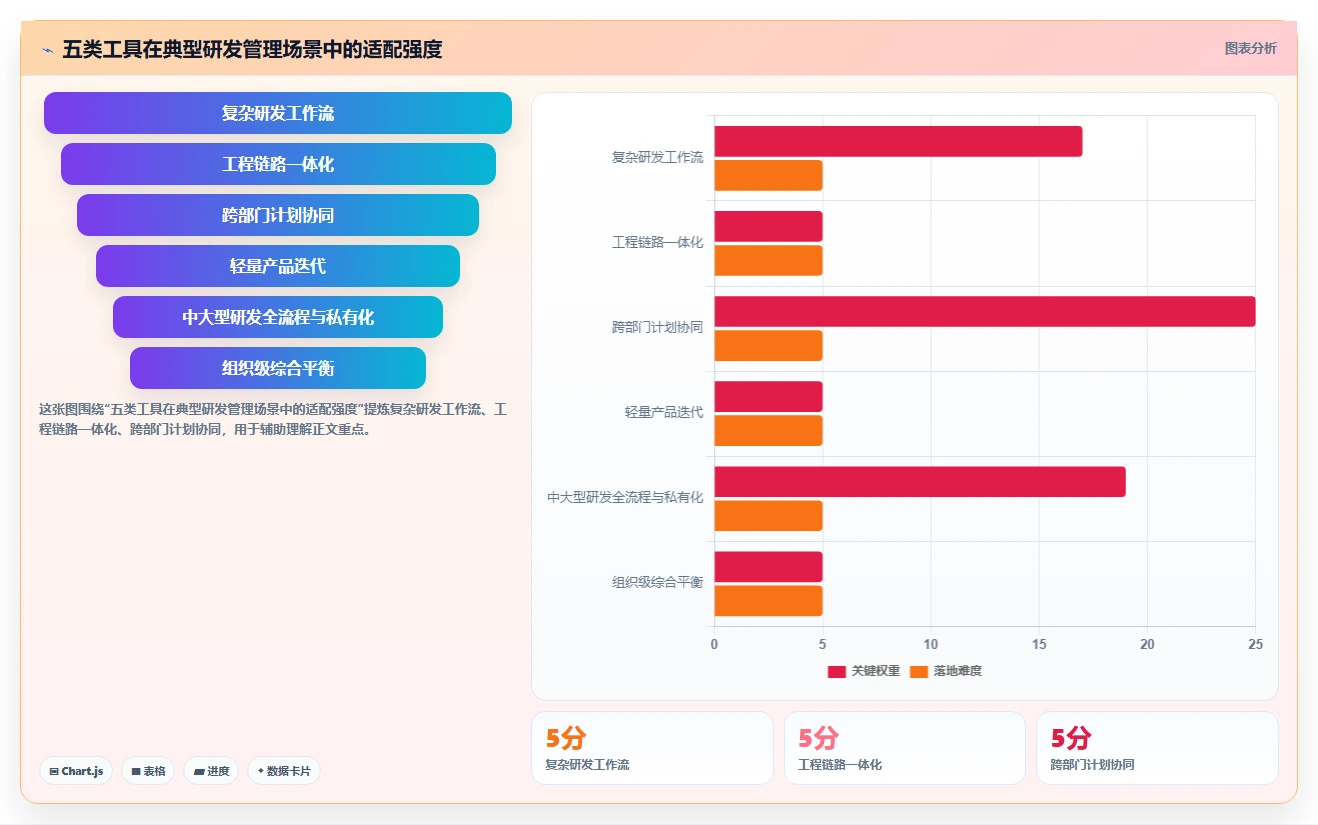Click the title 五类工具在典型研发管理场景中的适配强度
This screenshot has height=825, width=1318.
point(252,49)
